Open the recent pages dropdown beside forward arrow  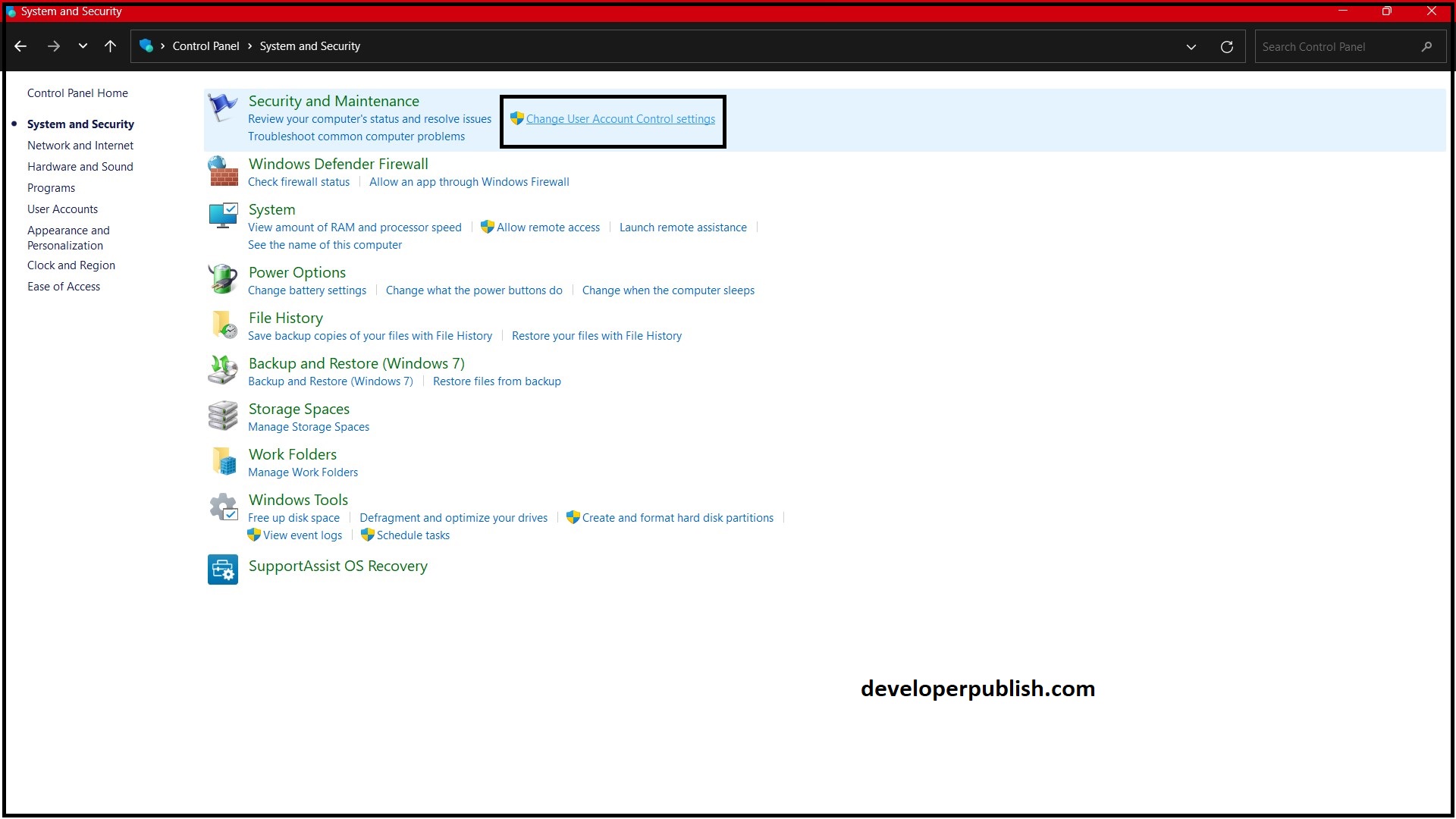[83, 46]
